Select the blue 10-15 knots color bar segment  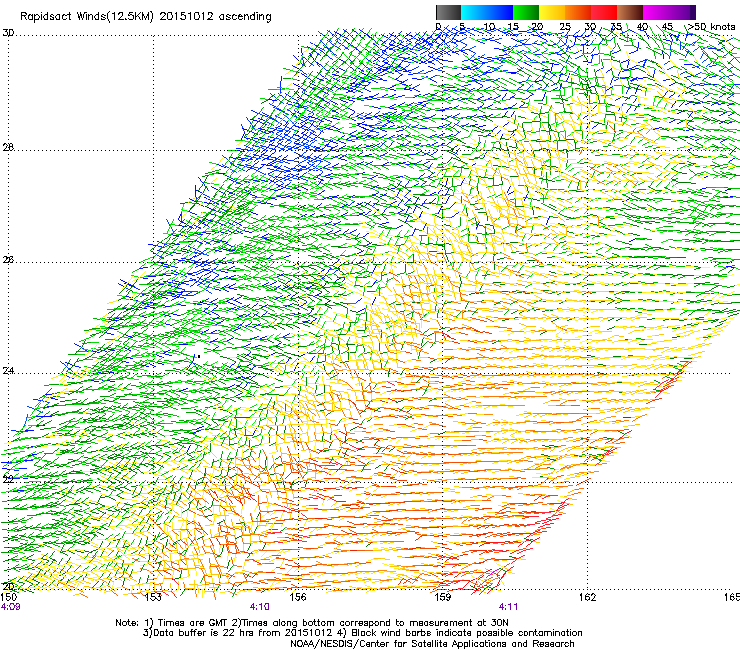click(500, 12)
